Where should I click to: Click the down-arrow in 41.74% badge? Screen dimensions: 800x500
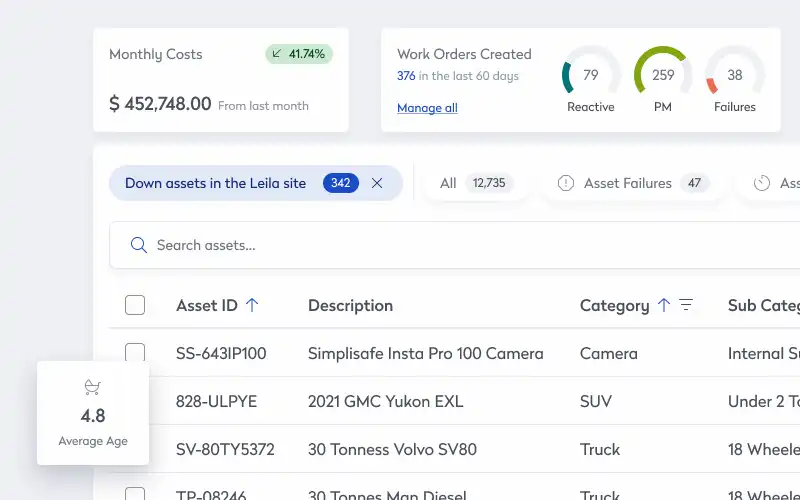click(277, 54)
